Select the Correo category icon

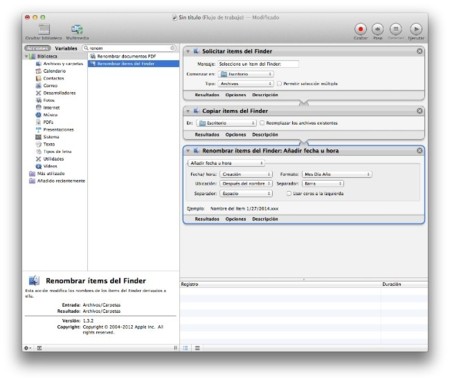pos(38,86)
